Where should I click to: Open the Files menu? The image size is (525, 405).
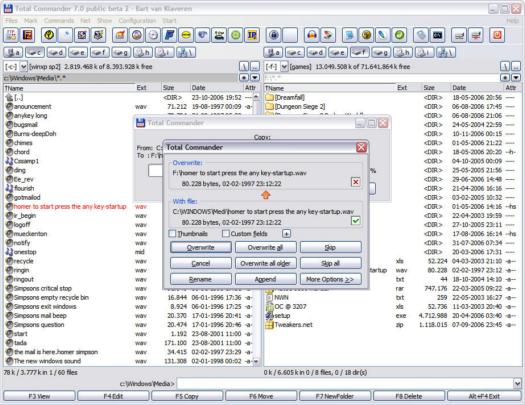(x=11, y=21)
